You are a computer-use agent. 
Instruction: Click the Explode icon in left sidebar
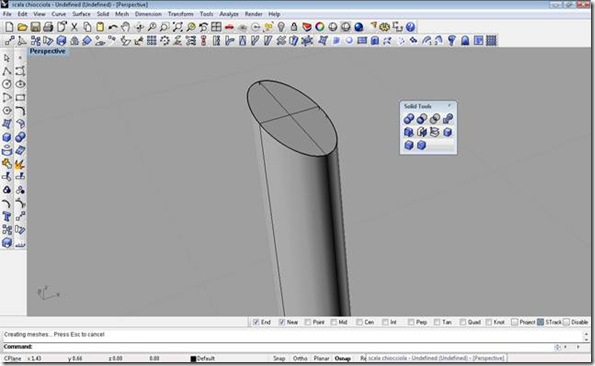(x=20, y=164)
